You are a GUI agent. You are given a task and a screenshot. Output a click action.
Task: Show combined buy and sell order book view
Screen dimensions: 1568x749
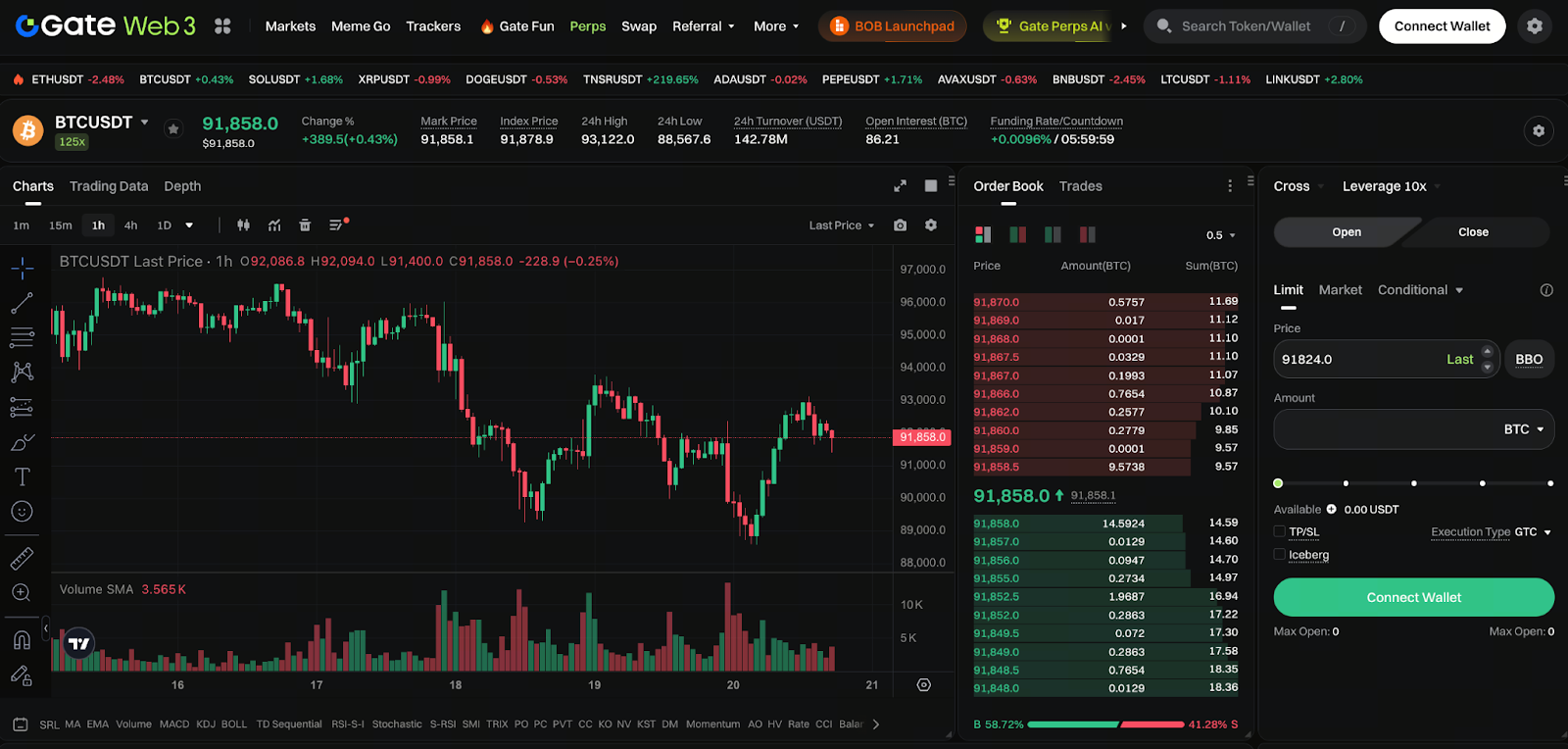[983, 234]
